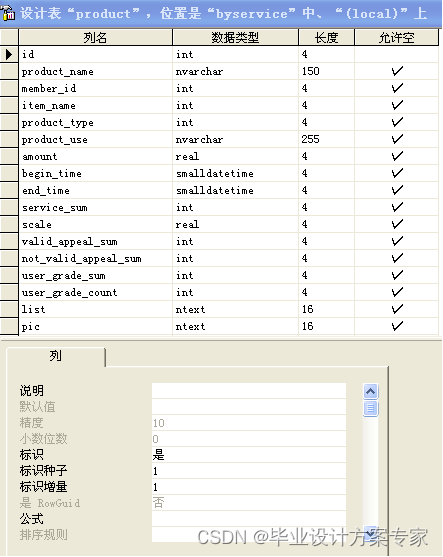
Task: Toggle allow-null for end_time
Action: pos(397,191)
